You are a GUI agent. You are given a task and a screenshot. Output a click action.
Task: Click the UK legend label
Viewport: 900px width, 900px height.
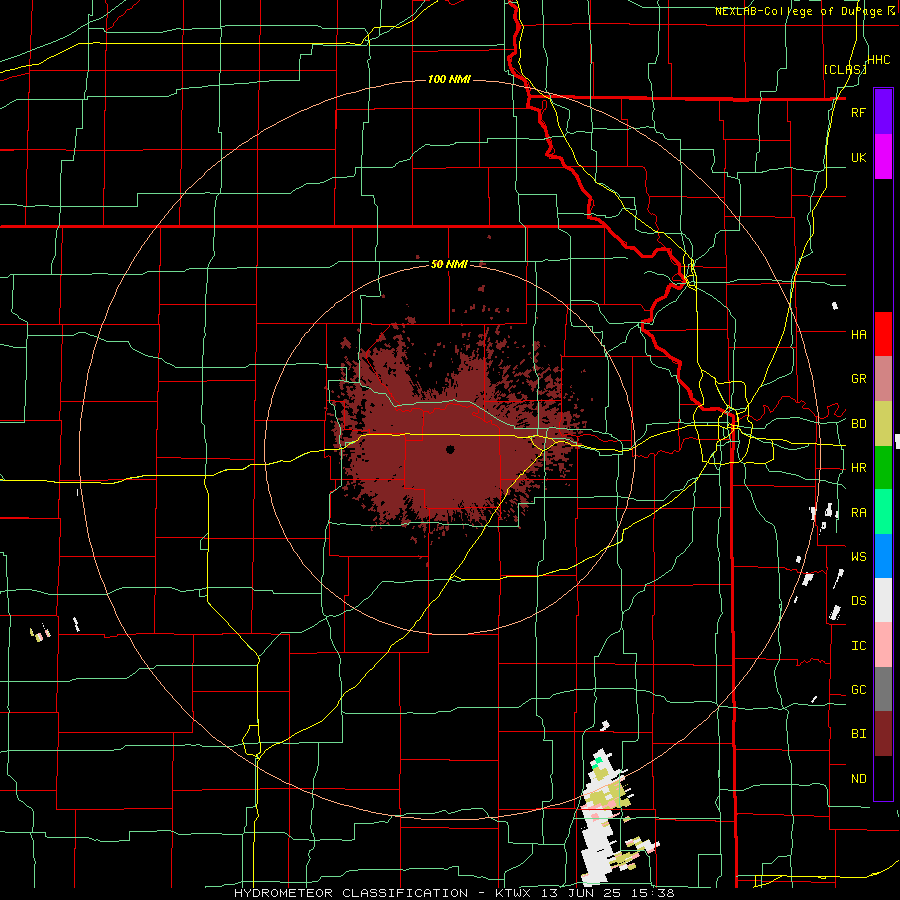pos(858,157)
